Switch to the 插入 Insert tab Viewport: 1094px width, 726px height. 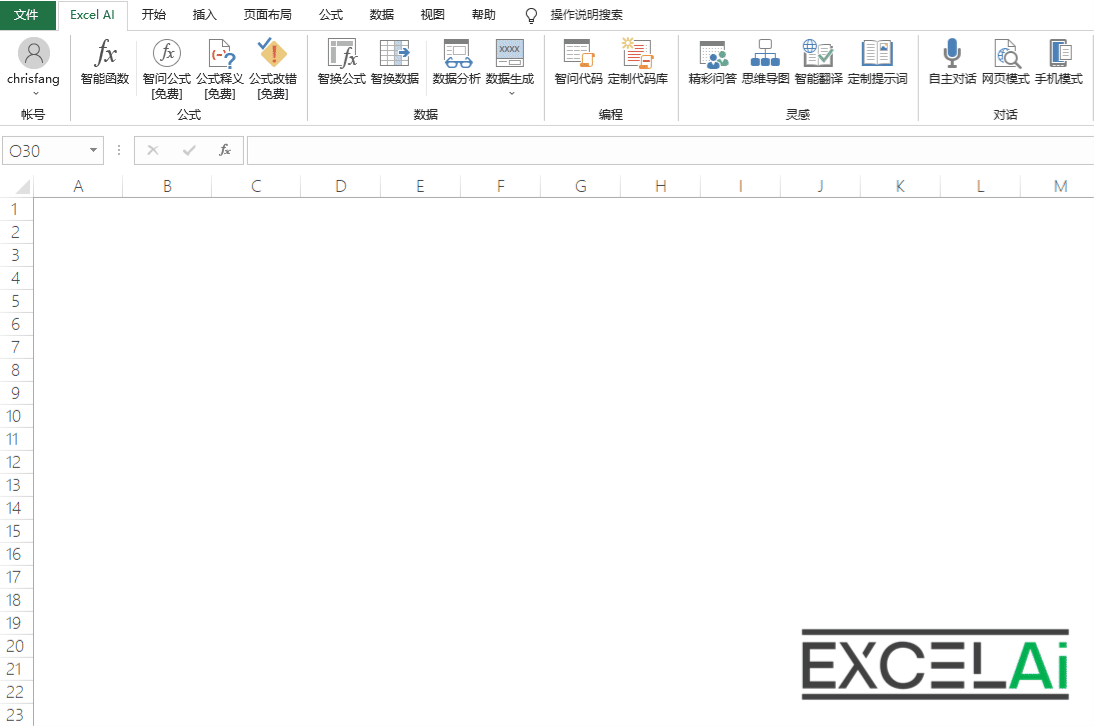pos(204,15)
